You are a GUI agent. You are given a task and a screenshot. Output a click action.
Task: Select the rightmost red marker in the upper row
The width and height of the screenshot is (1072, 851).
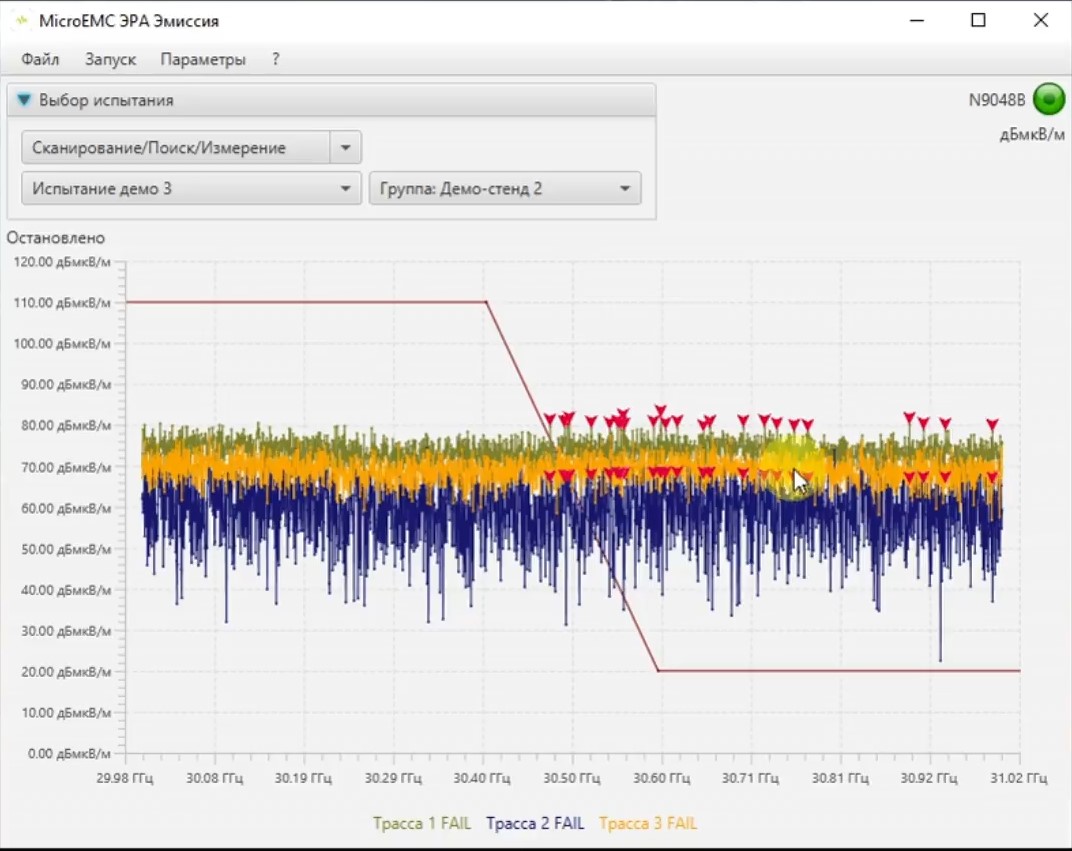tap(992, 425)
